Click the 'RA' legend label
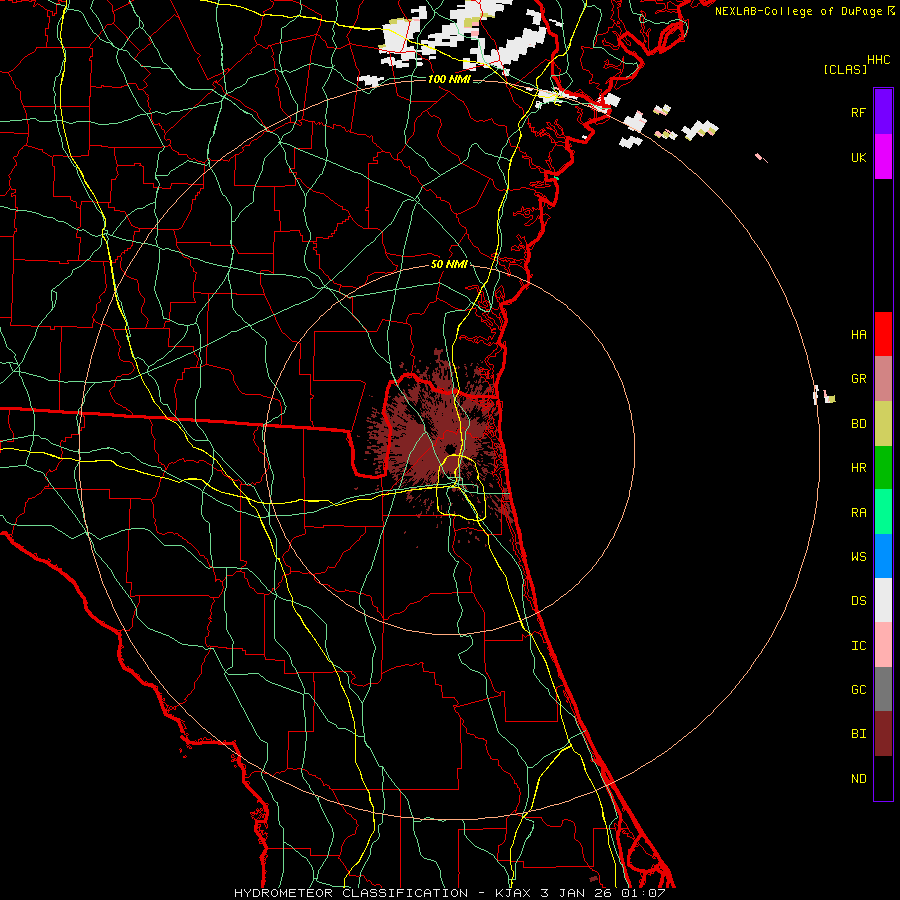Screen dimensions: 900x900 tap(858, 513)
